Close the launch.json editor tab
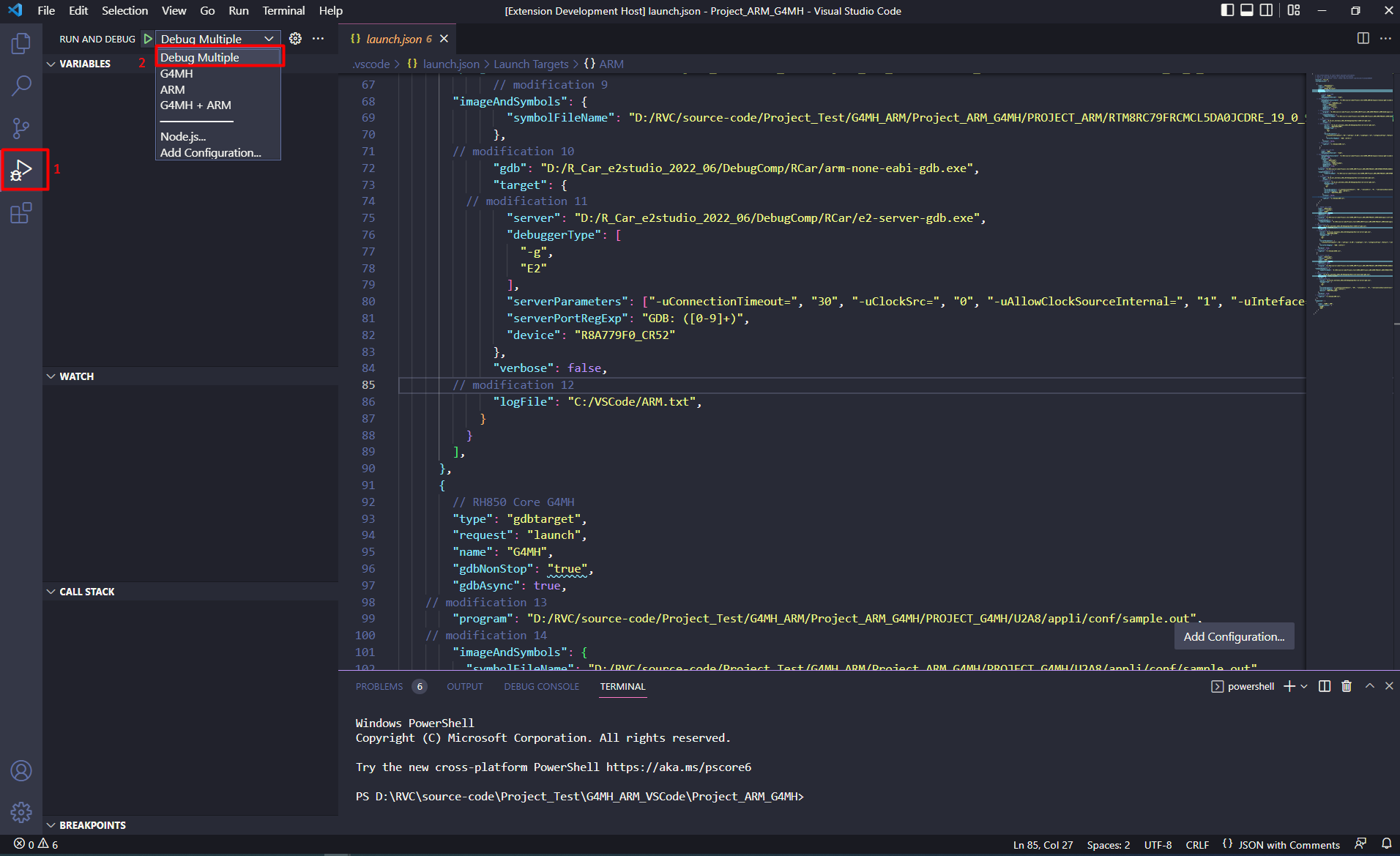Screen dimensions: 1400x856 tap(444, 39)
